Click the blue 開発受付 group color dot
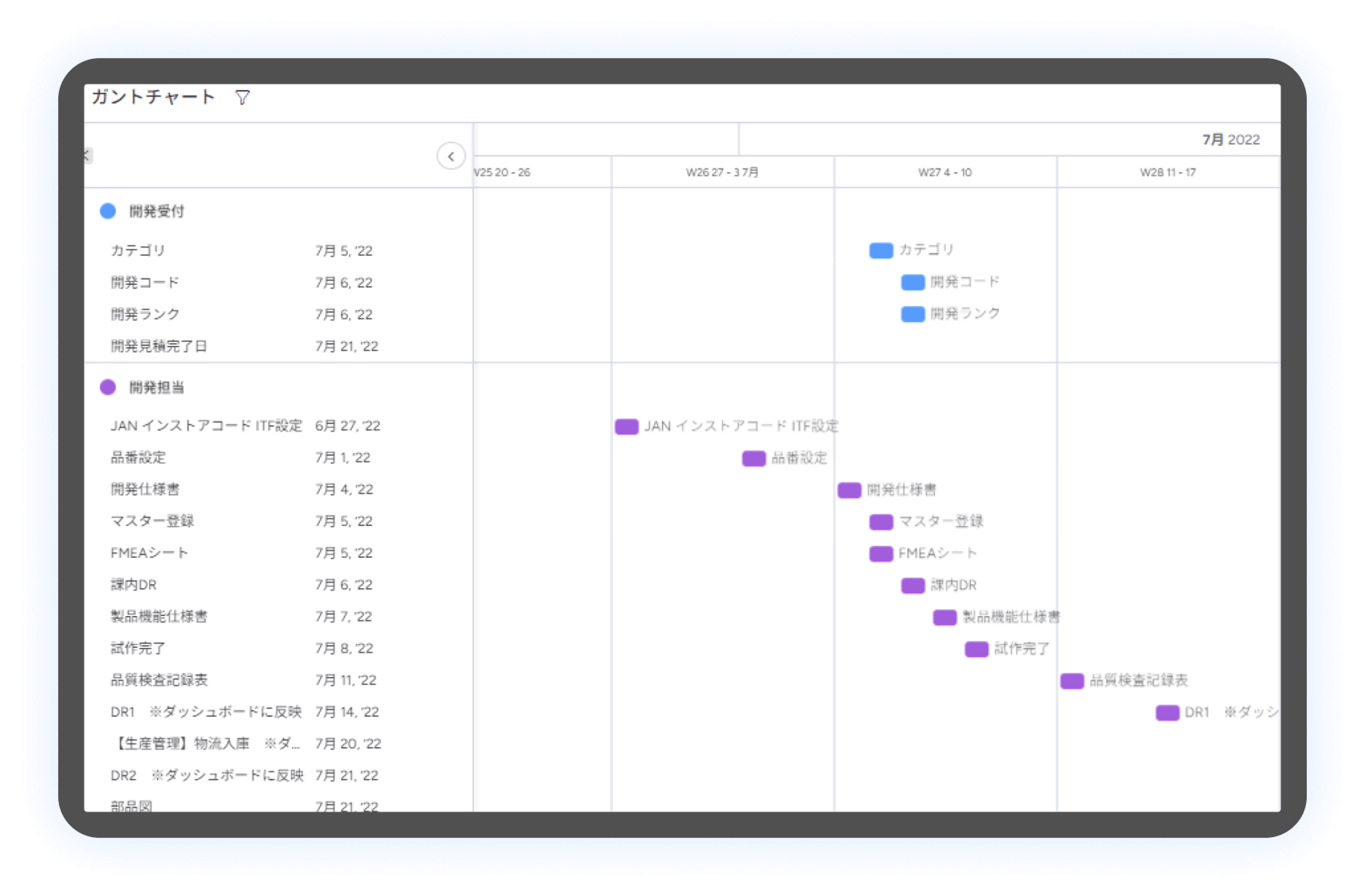1365x896 pixels. [x=108, y=211]
